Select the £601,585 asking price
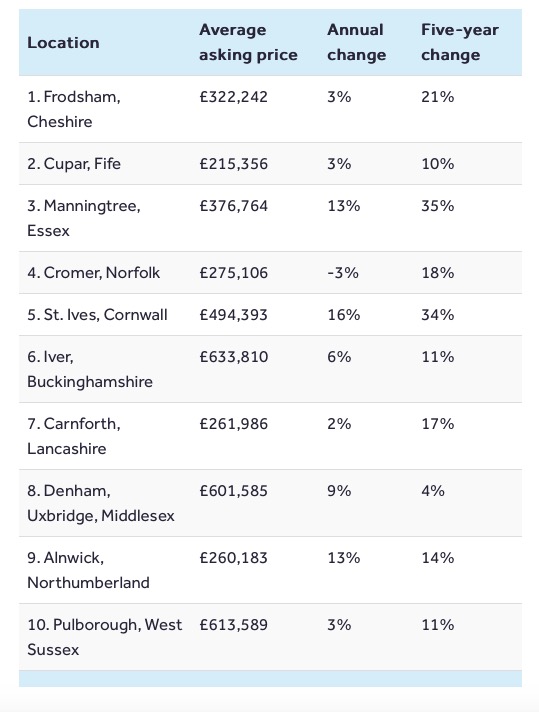The image size is (539, 712). [x=234, y=490]
